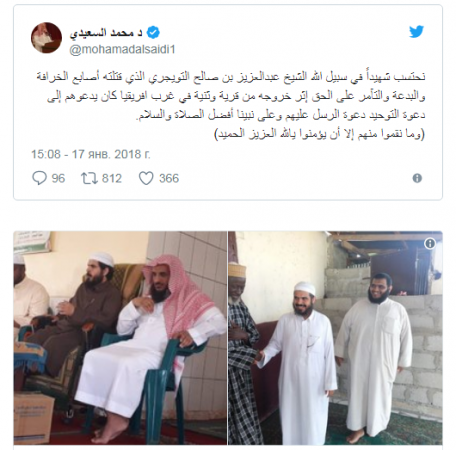Click the 812 retweets count
This screenshot has width=456, height=450.
coord(112,178)
